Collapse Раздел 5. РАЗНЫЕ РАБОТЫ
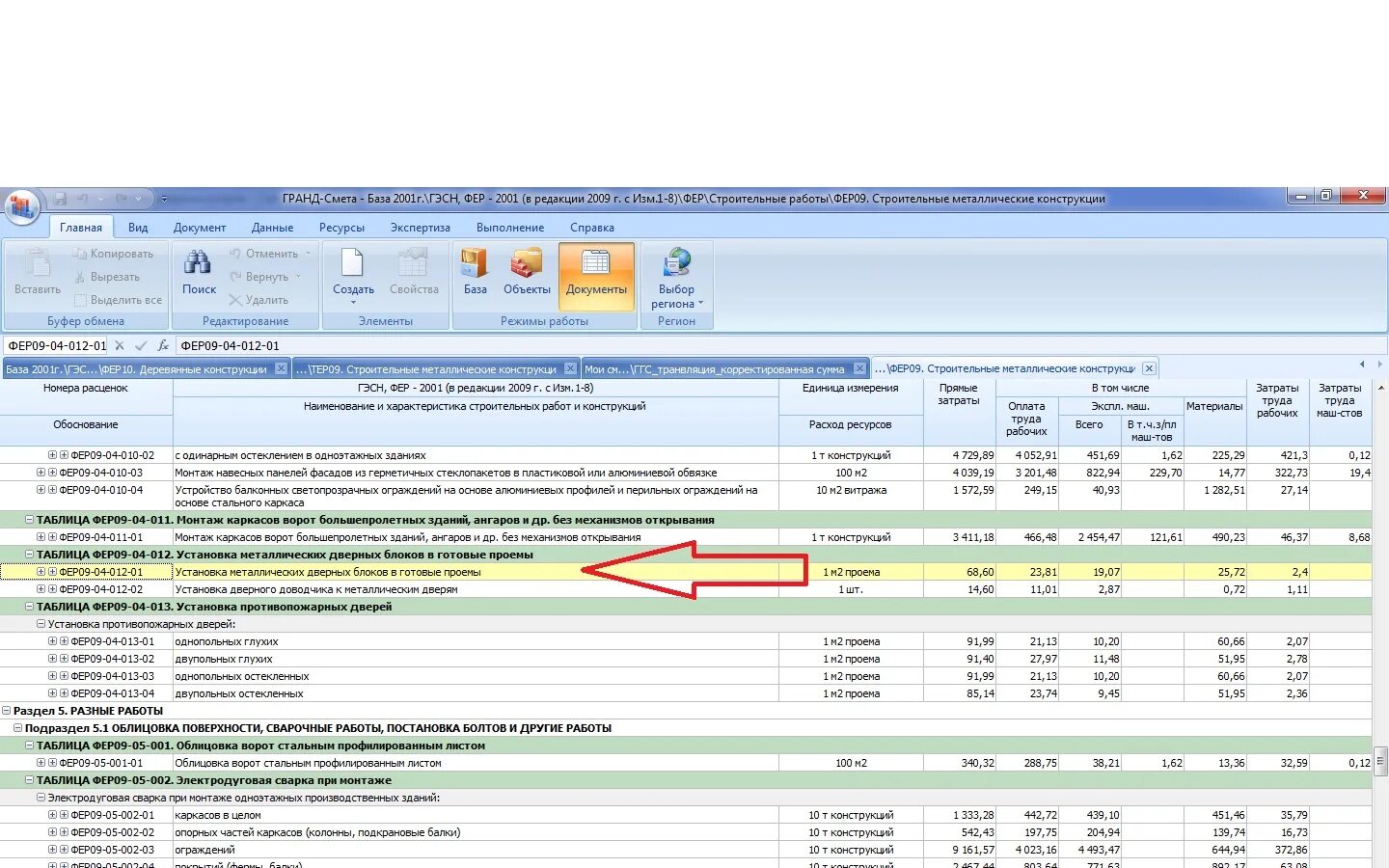Viewport: 1389px width, 868px height. point(6,711)
